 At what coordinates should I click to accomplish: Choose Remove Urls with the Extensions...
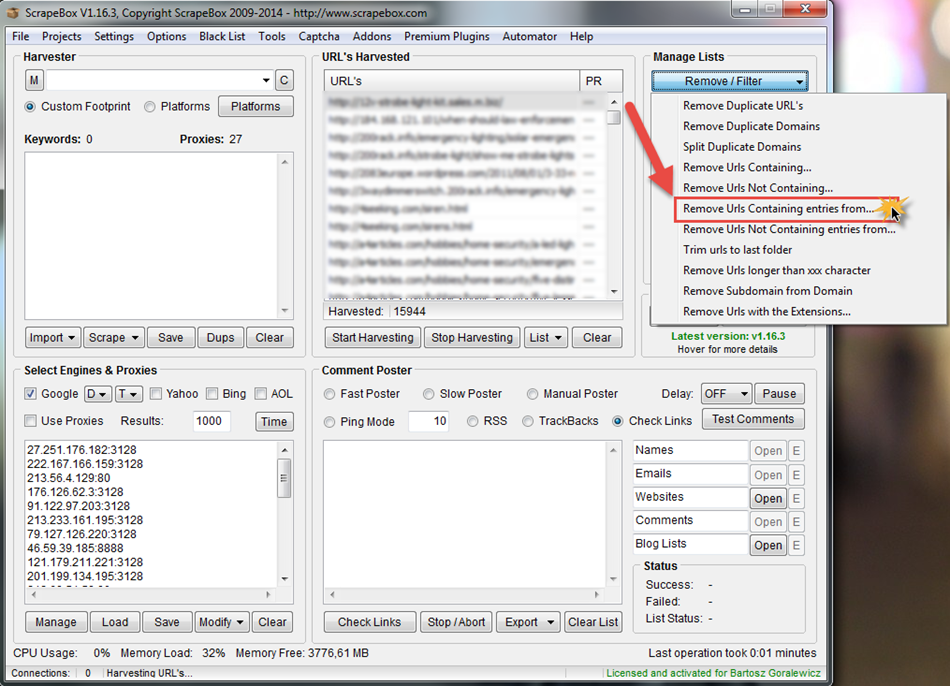pos(766,311)
